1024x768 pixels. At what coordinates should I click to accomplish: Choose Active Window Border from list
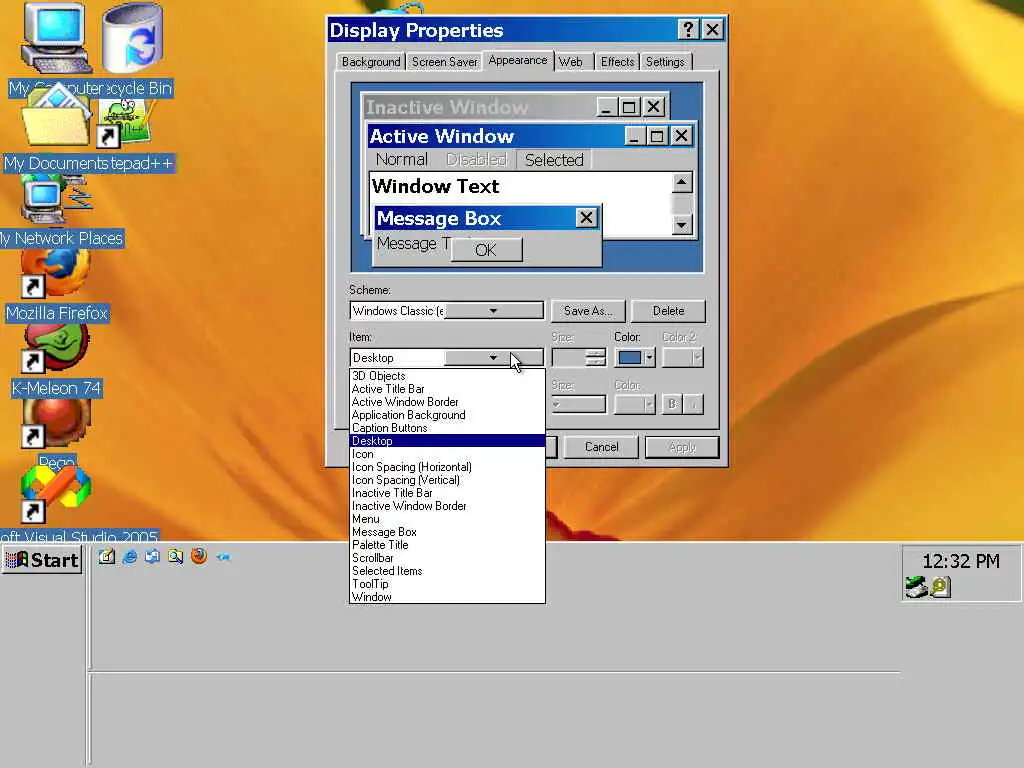pos(447,402)
